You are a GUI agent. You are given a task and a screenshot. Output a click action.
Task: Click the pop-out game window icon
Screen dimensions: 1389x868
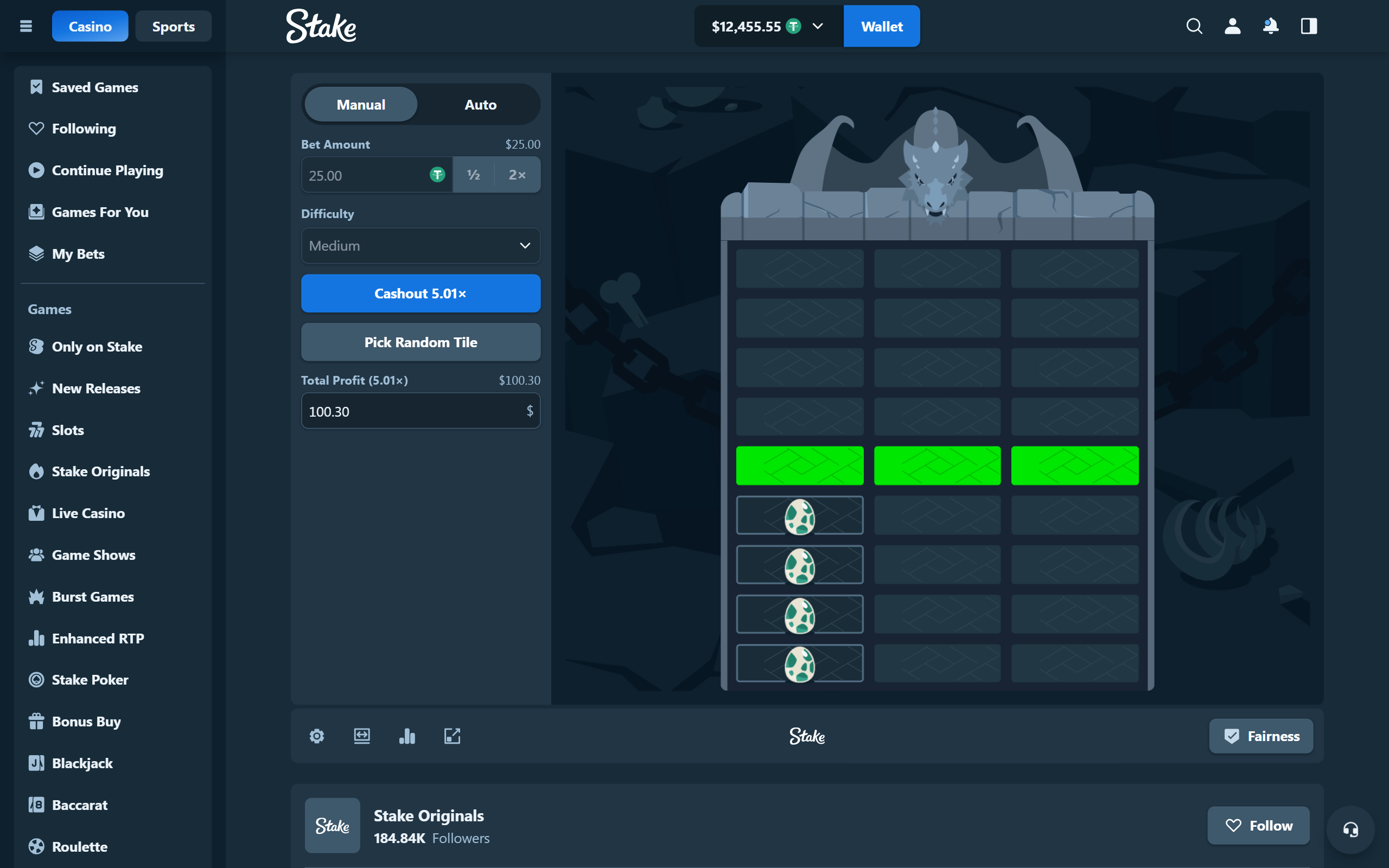[x=453, y=736]
